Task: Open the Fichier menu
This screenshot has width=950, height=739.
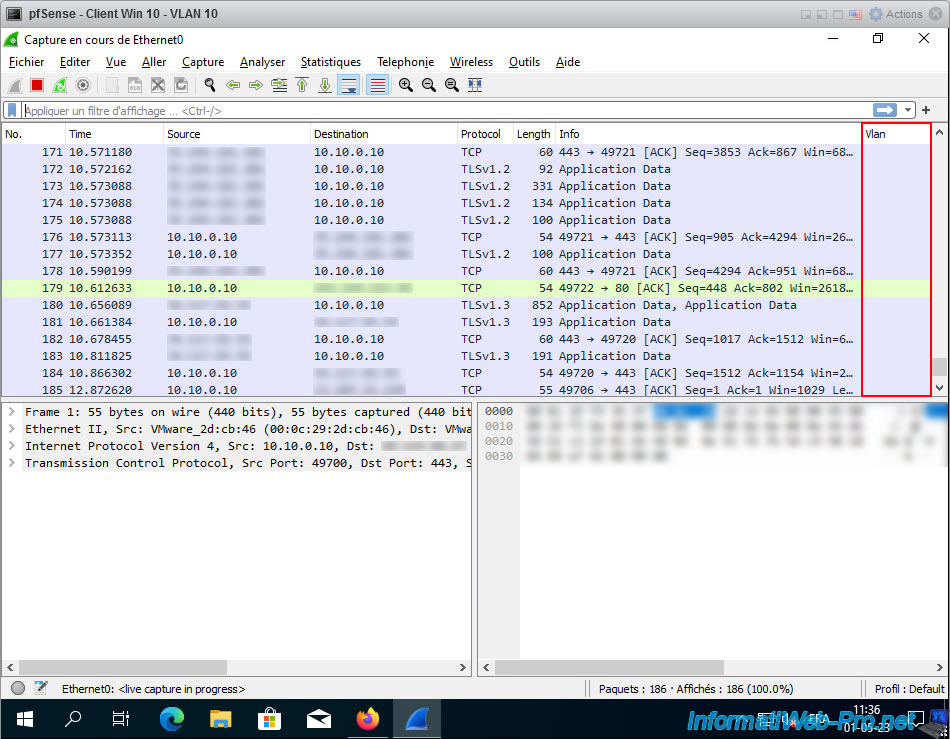Action: [x=26, y=62]
